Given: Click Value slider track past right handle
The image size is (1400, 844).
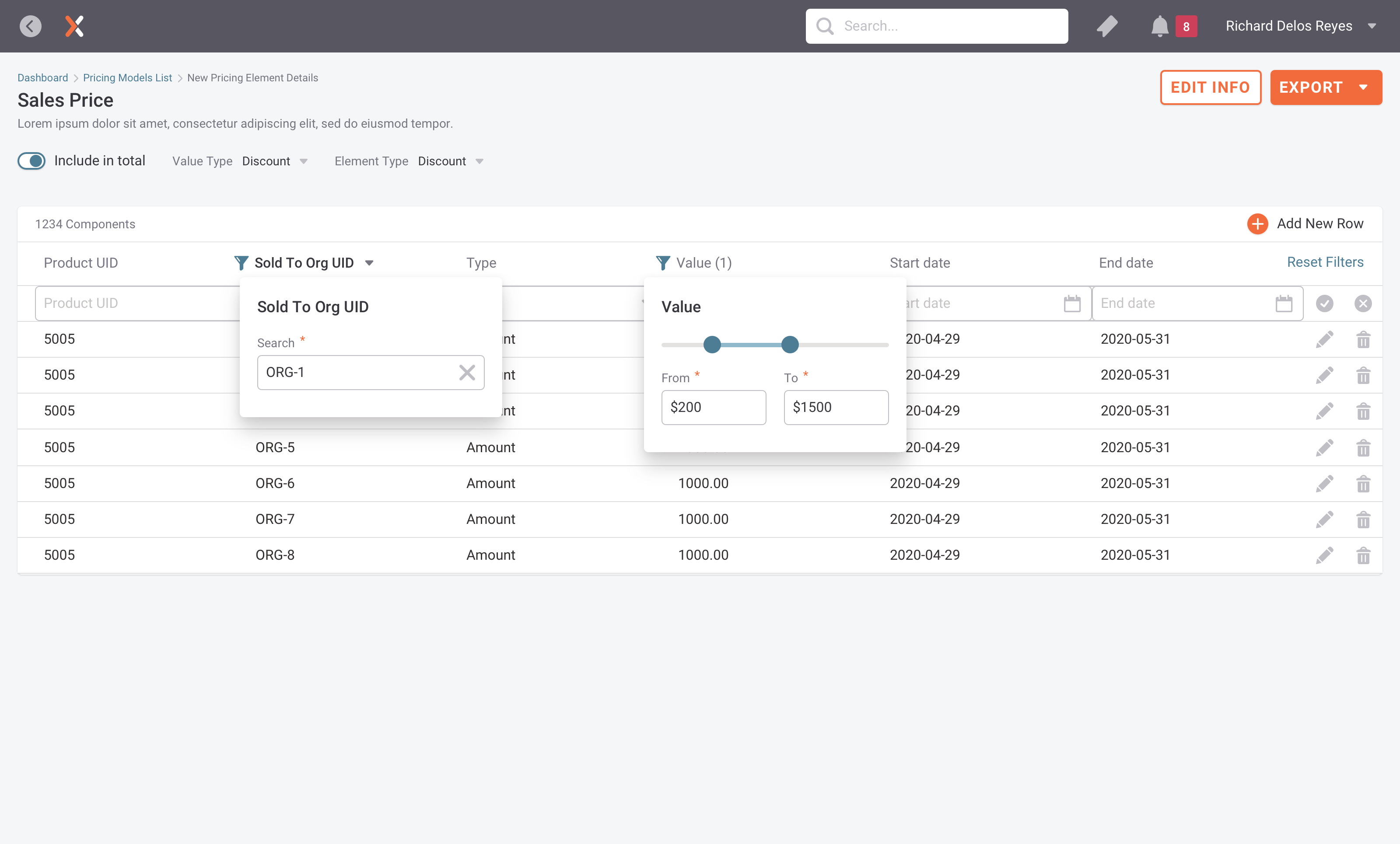Looking at the screenshot, I should tap(844, 345).
